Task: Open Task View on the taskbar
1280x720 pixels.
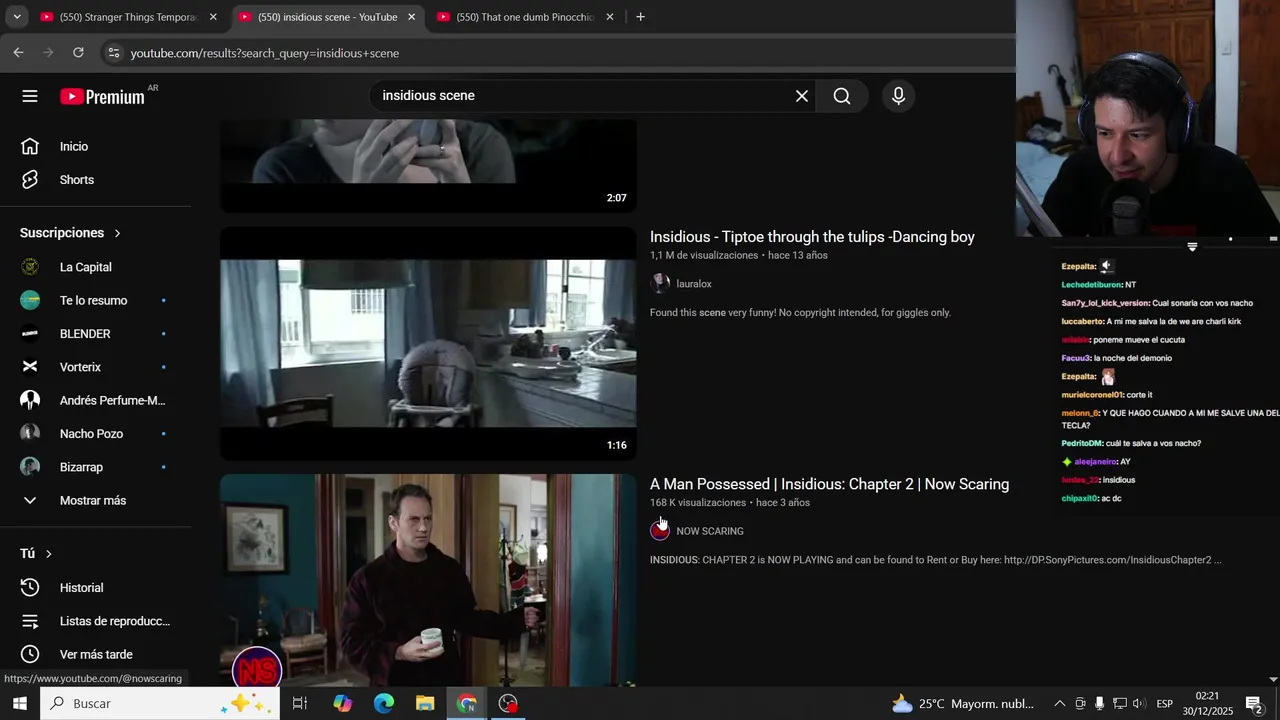Action: click(x=299, y=704)
